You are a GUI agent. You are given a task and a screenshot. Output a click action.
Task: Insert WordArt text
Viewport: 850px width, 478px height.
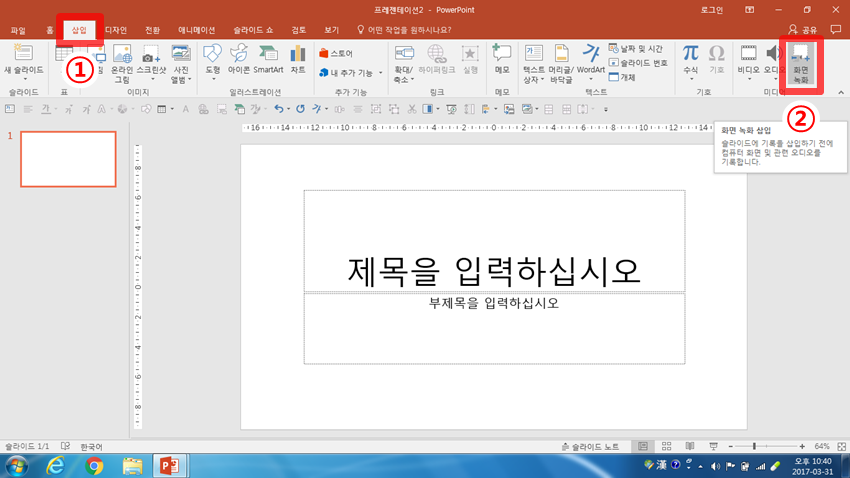(x=591, y=58)
